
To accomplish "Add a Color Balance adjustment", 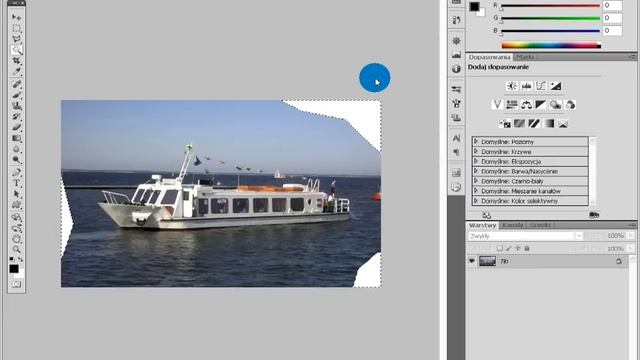I will pos(526,105).
